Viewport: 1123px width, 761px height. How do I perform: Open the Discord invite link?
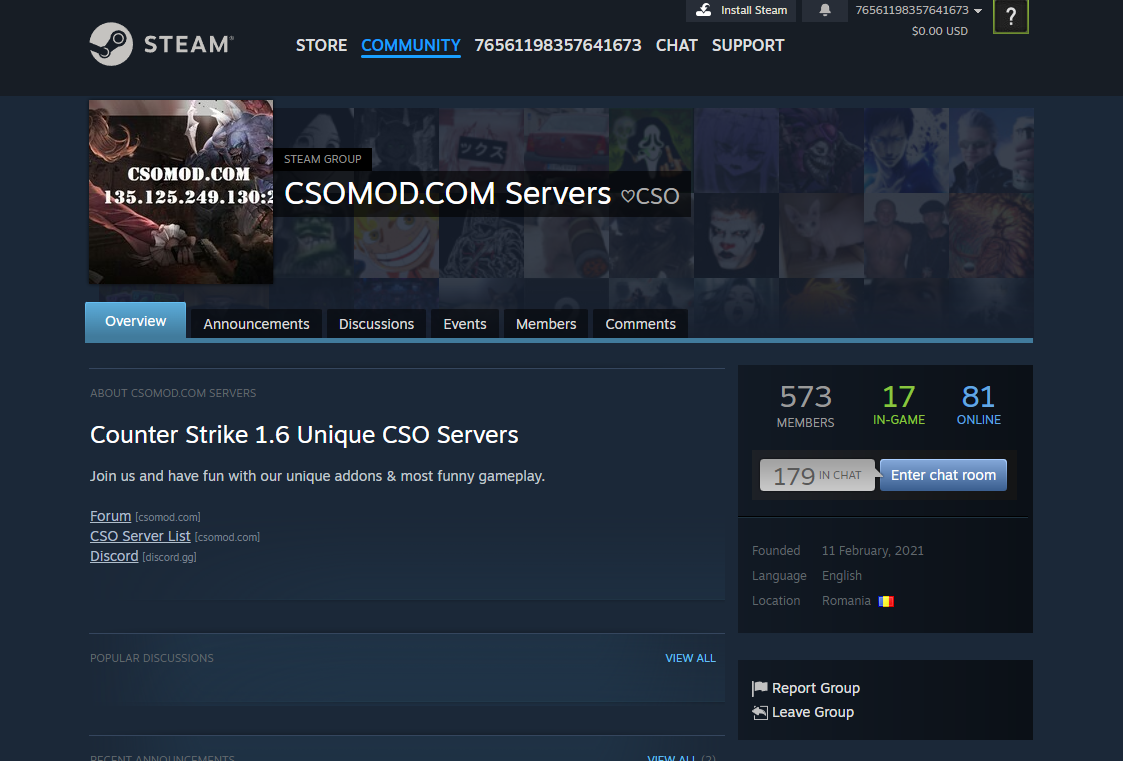[x=114, y=556]
